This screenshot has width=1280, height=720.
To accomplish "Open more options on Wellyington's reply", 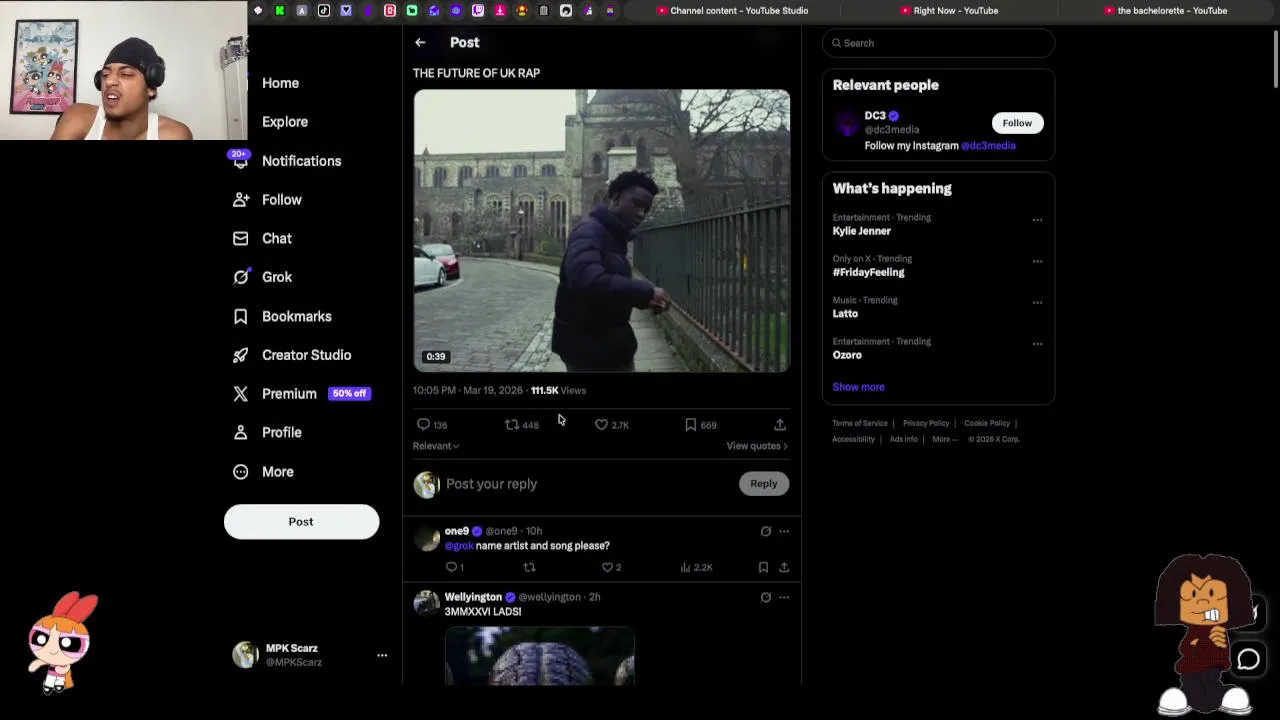I will [x=784, y=598].
